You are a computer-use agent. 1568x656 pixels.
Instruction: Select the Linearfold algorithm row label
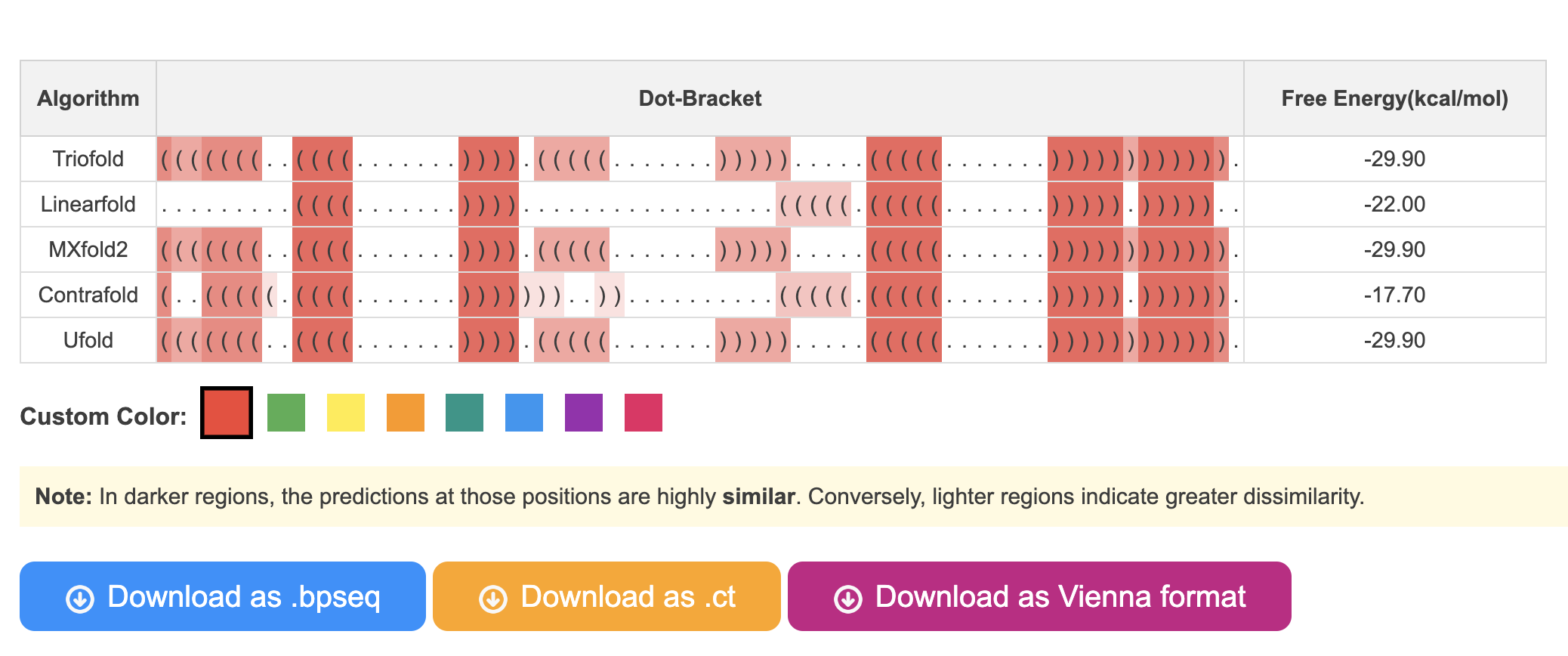88,204
